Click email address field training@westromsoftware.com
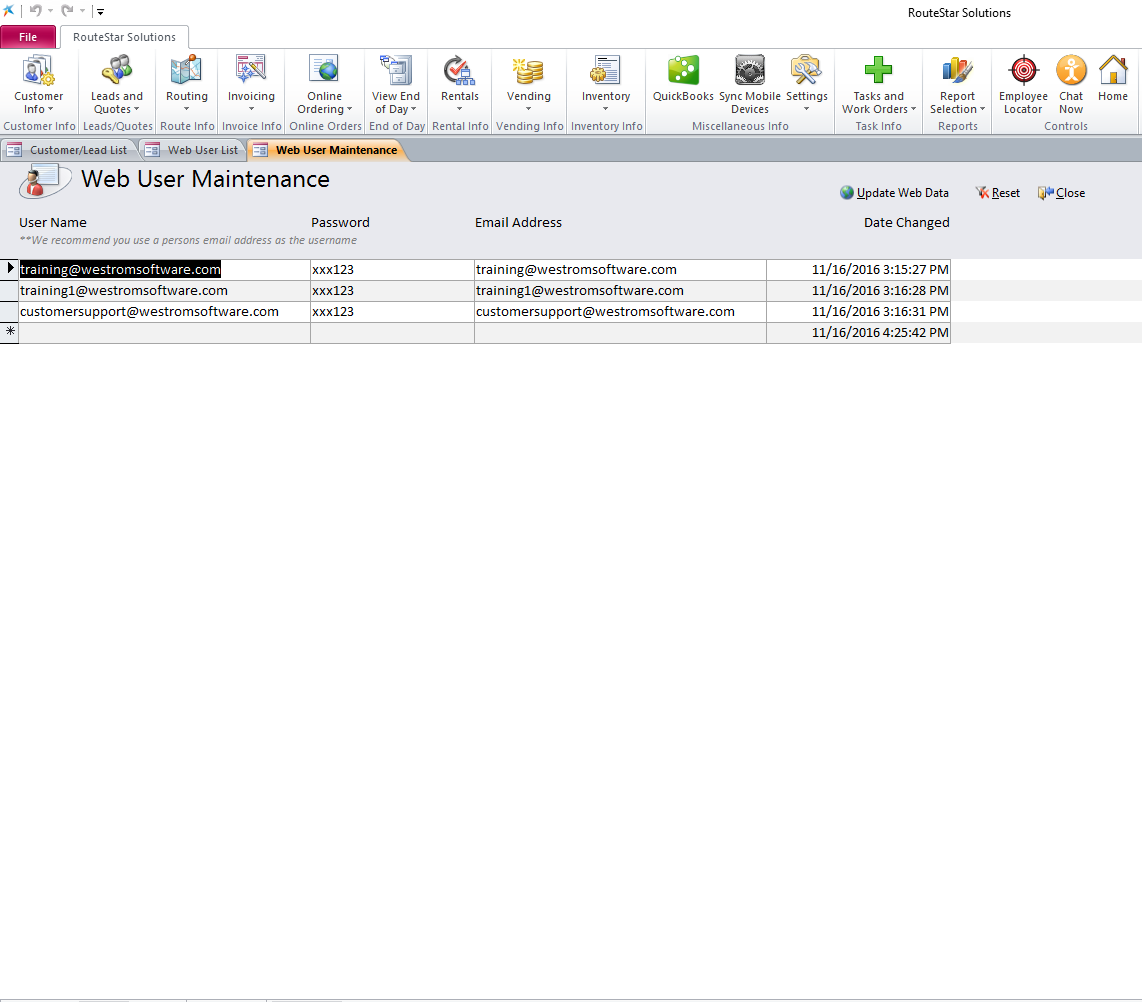Image resolution: width=1142 pixels, height=1002 pixels. click(621, 269)
